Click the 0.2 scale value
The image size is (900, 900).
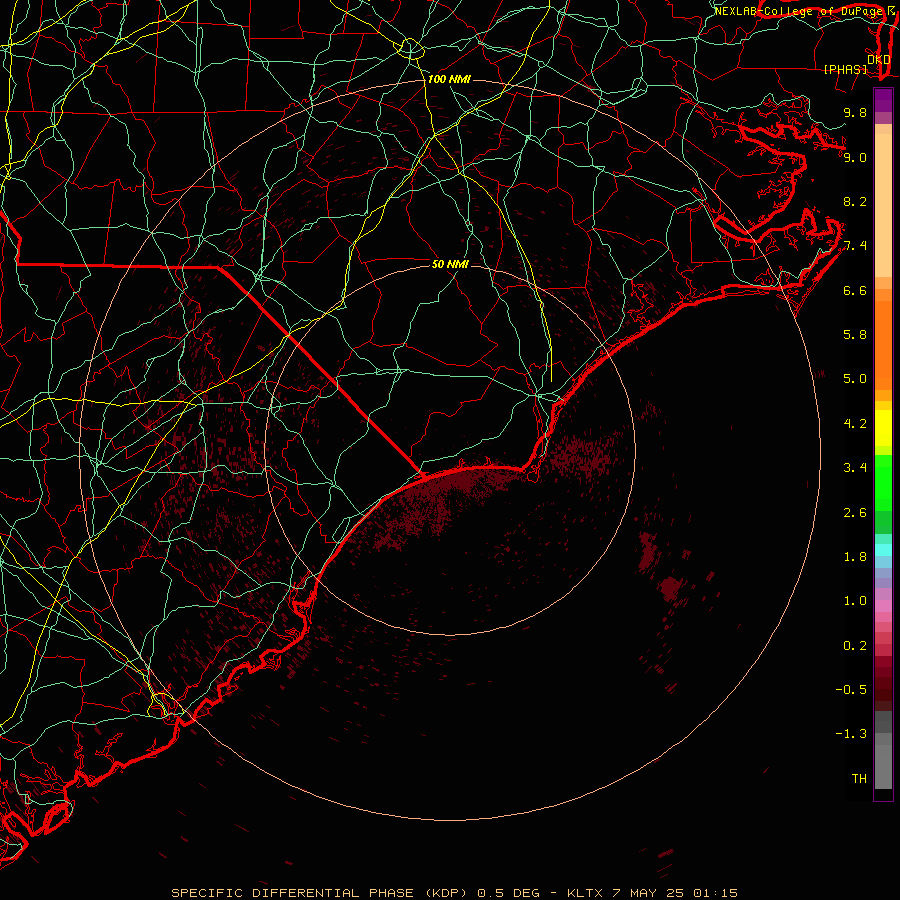pyautogui.click(x=855, y=646)
